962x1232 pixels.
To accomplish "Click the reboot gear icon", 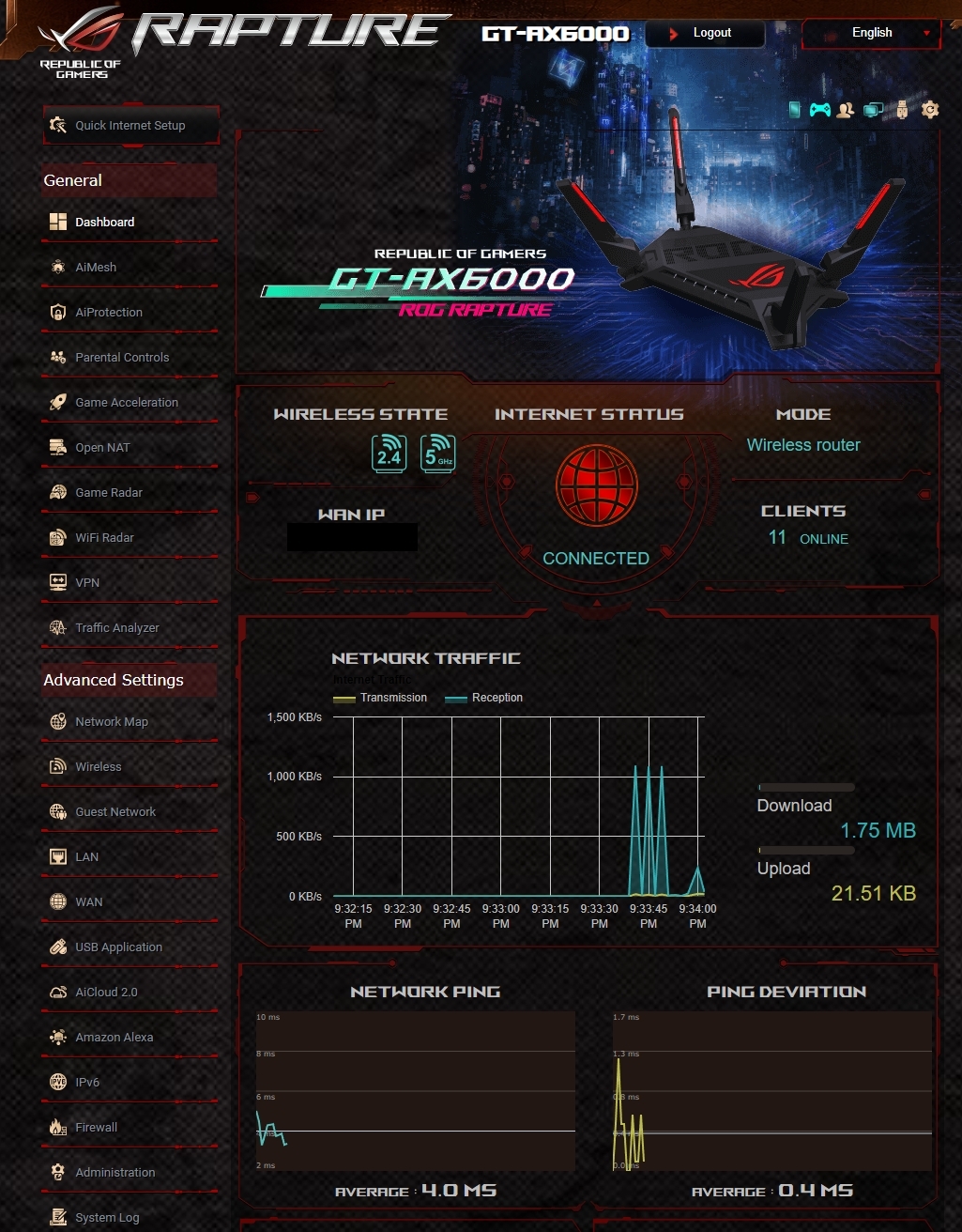I will [930, 110].
